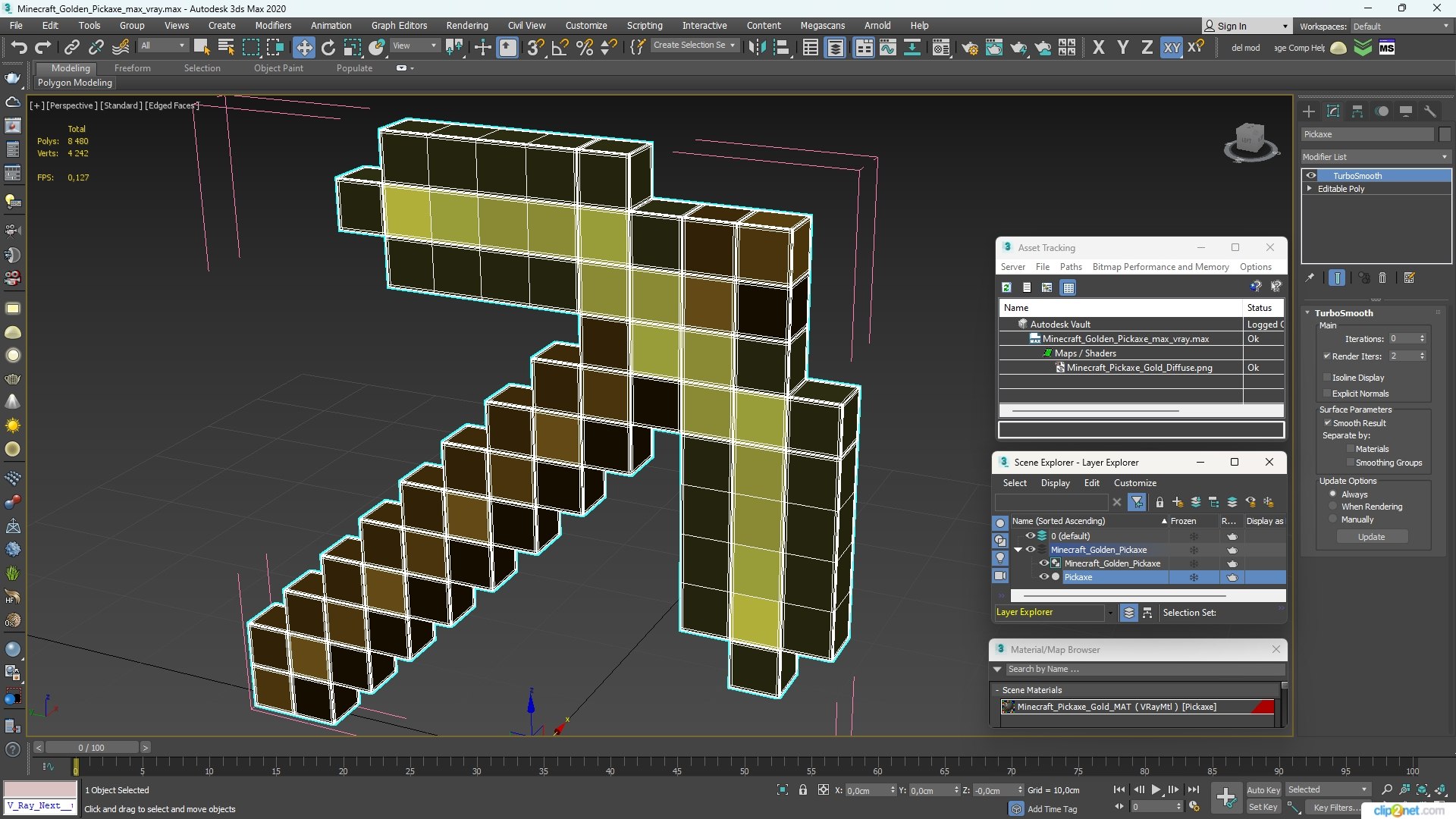Hide the Pickaxe object eye in explorer
Viewport: 1456px width, 819px height.
click(1043, 577)
